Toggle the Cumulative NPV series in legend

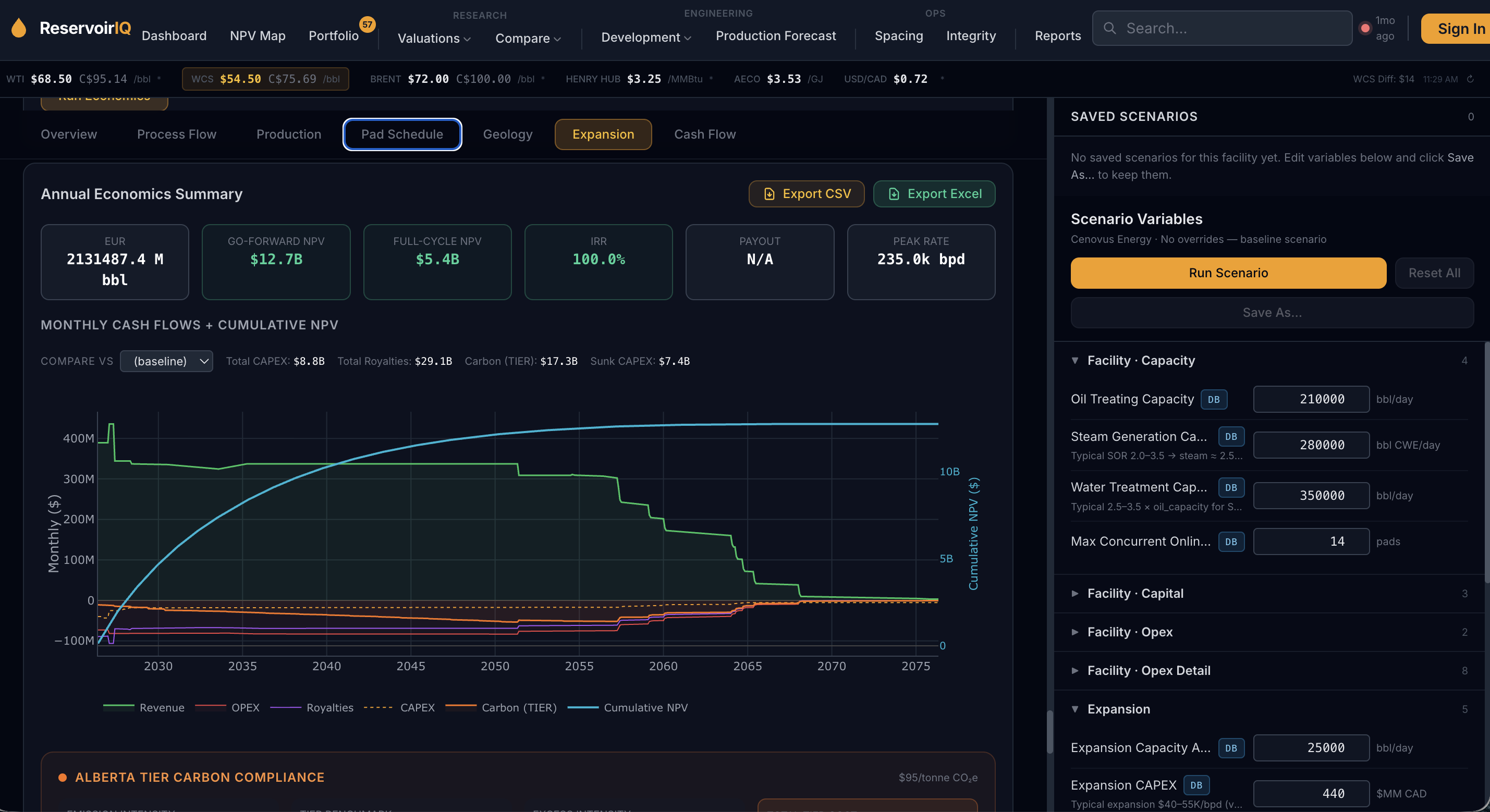[628, 707]
